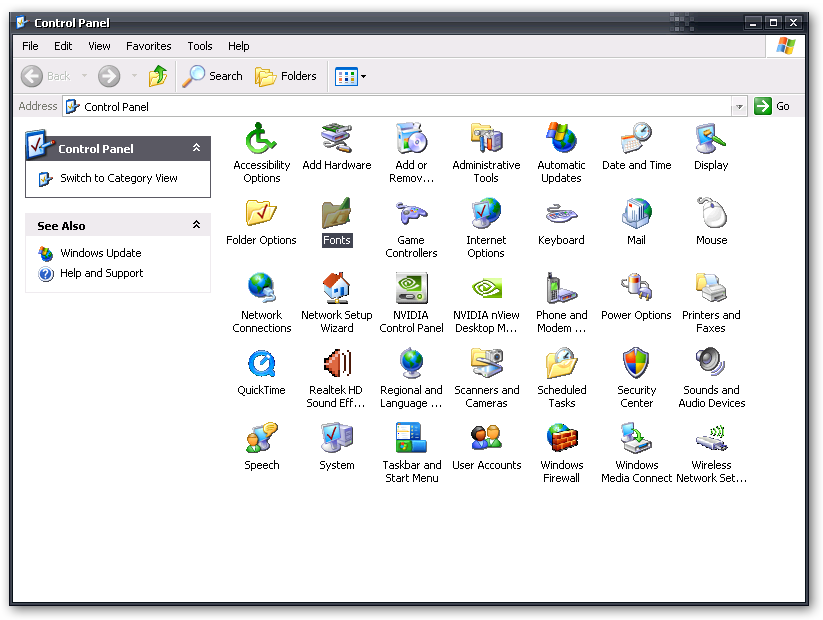Open the Mouse settings icon
This screenshot has height=620, width=823.
[711, 214]
